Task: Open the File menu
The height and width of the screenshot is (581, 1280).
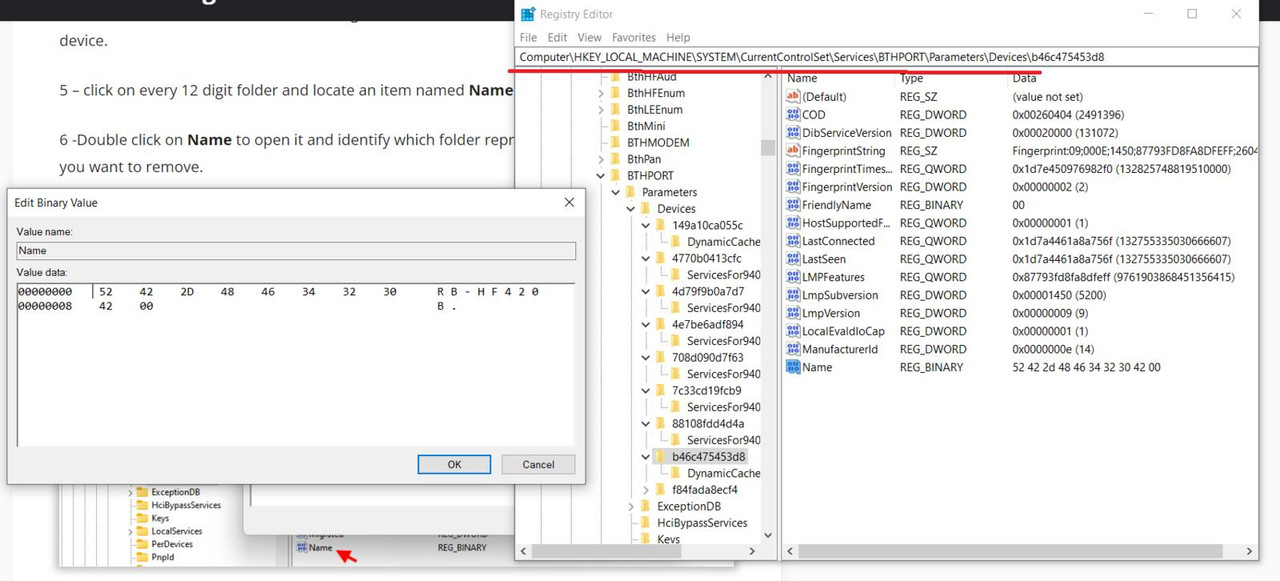Action: coord(528,37)
